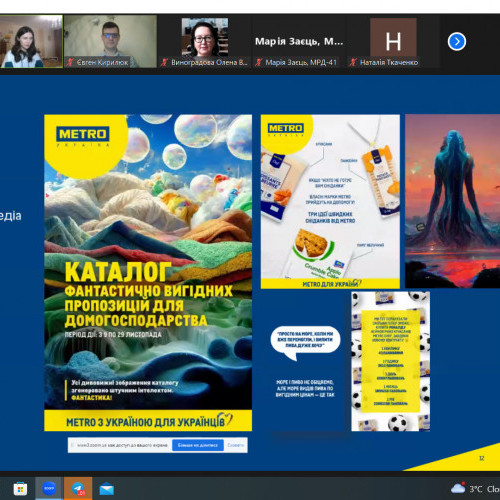500x500 pixels.
Task: Click the METRO breakfast ideas poster
Action: pyautogui.click(x=330, y=201)
